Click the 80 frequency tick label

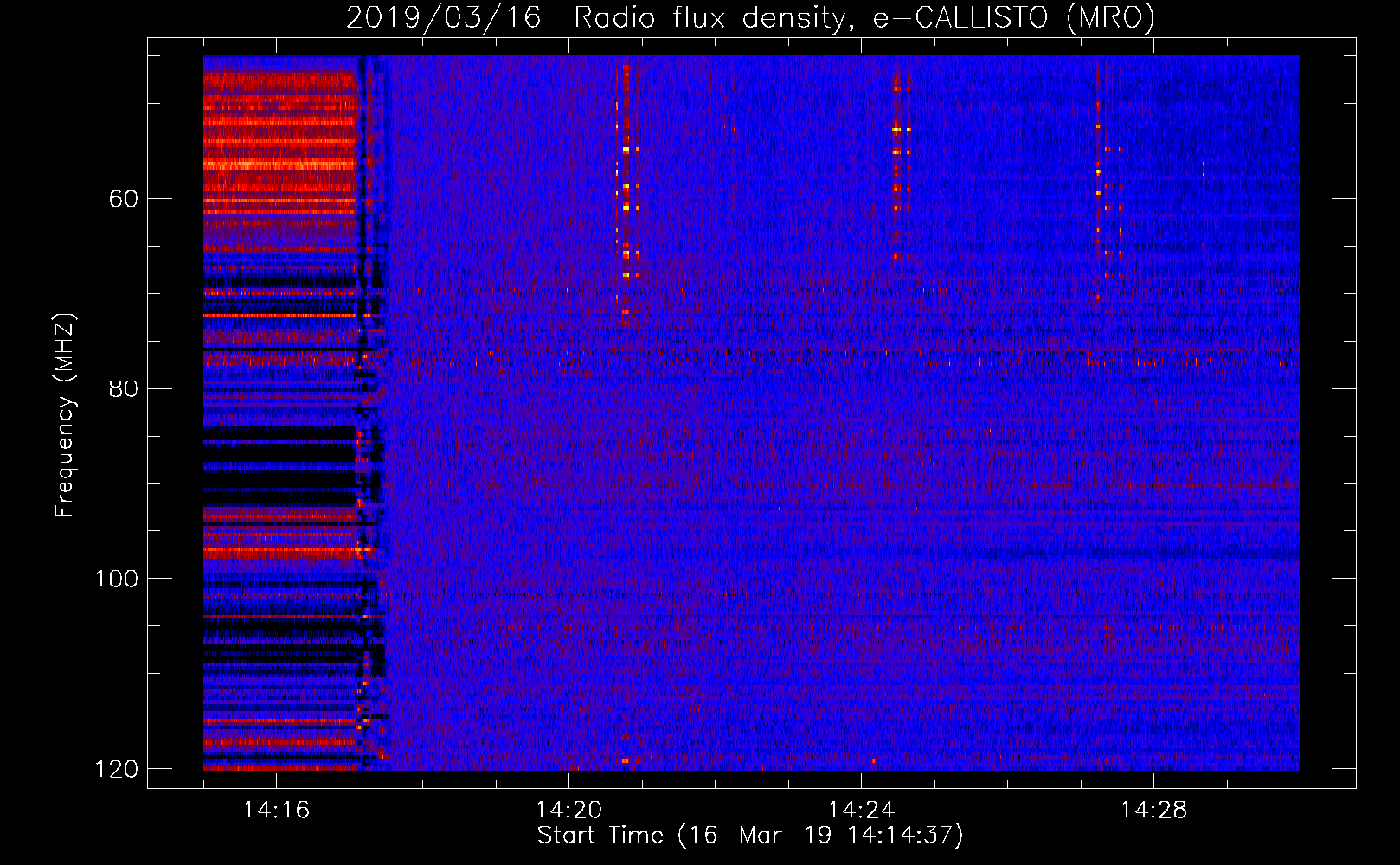[124, 388]
